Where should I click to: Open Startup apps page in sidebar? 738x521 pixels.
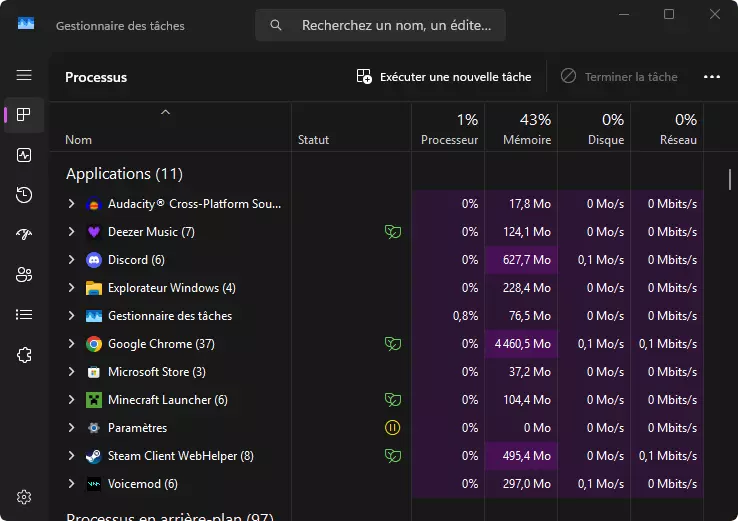[24, 235]
